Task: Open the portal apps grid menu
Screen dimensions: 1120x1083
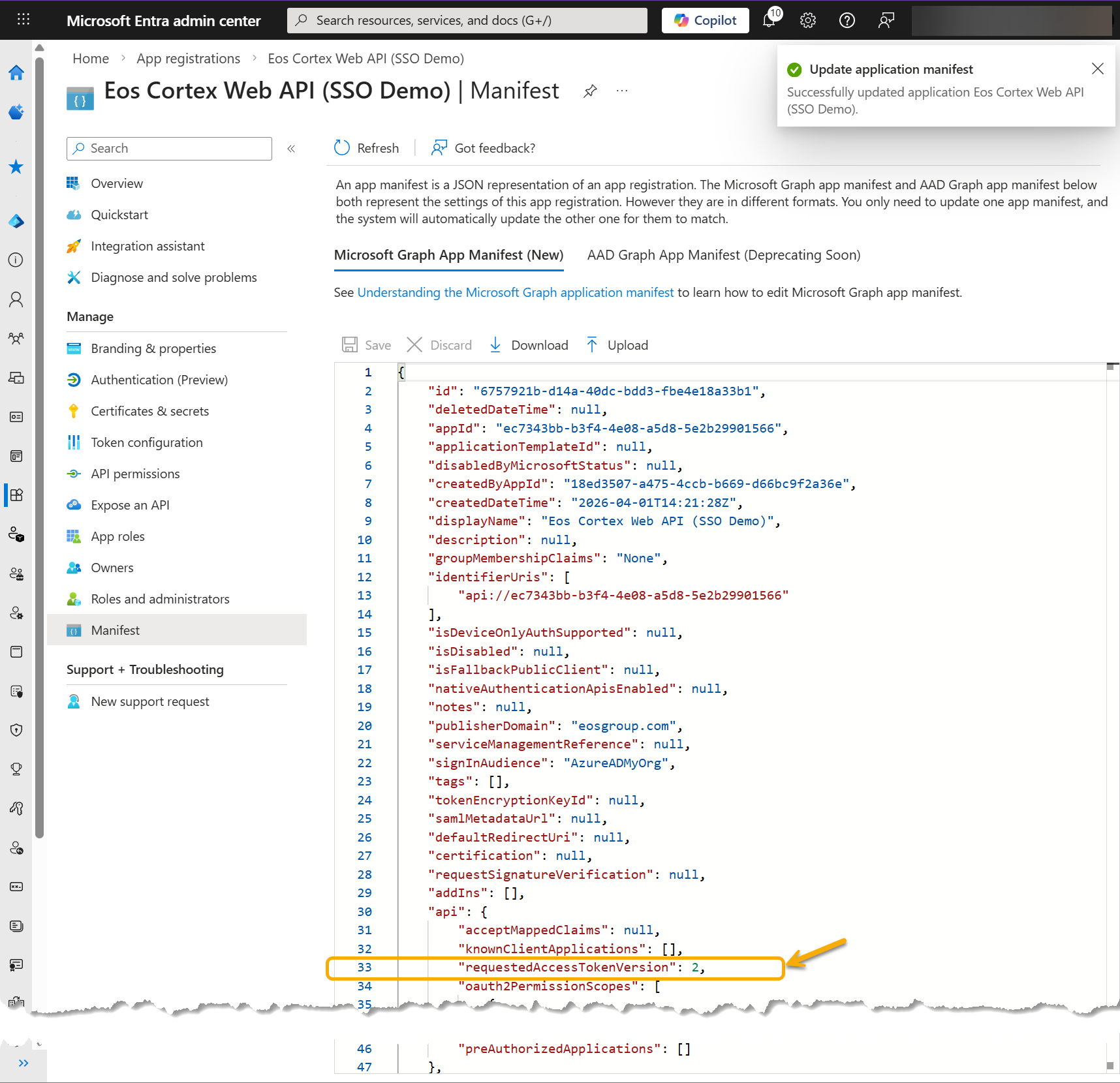Action: [23, 20]
